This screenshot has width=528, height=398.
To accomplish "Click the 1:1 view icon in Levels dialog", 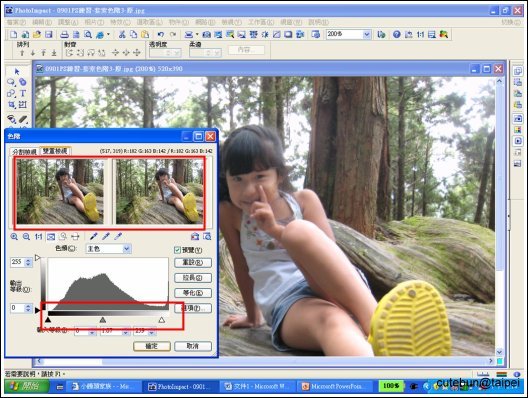I will point(38,237).
